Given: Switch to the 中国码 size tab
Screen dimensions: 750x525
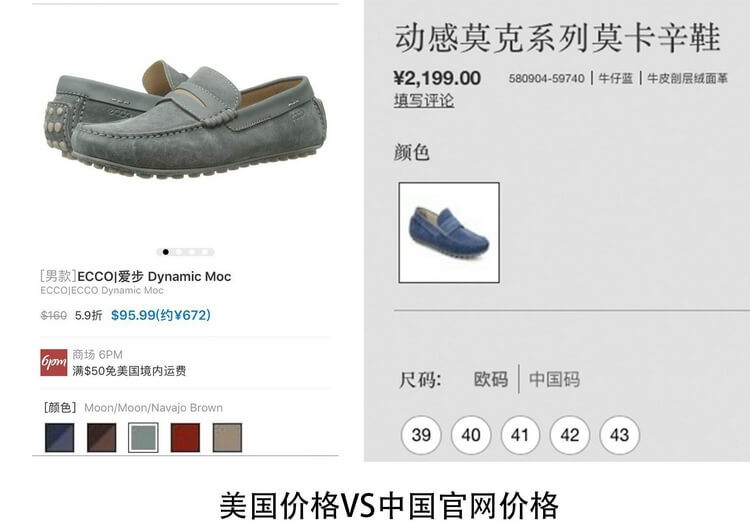Looking at the screenshot, I should click(x=554, y=380).
